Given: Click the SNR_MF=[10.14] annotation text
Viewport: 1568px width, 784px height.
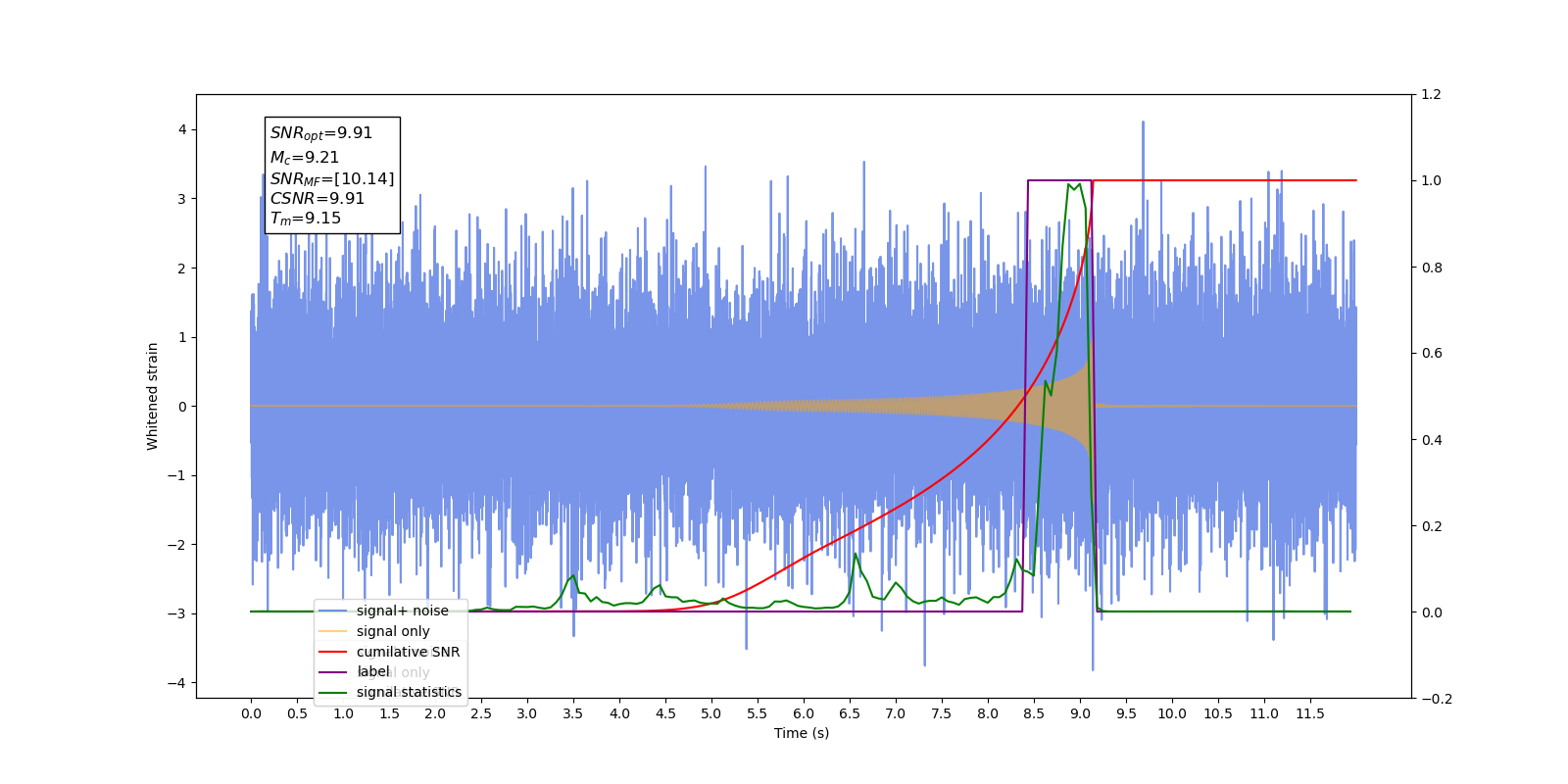Looking at the screenshot, I should [x=332, y=178].
